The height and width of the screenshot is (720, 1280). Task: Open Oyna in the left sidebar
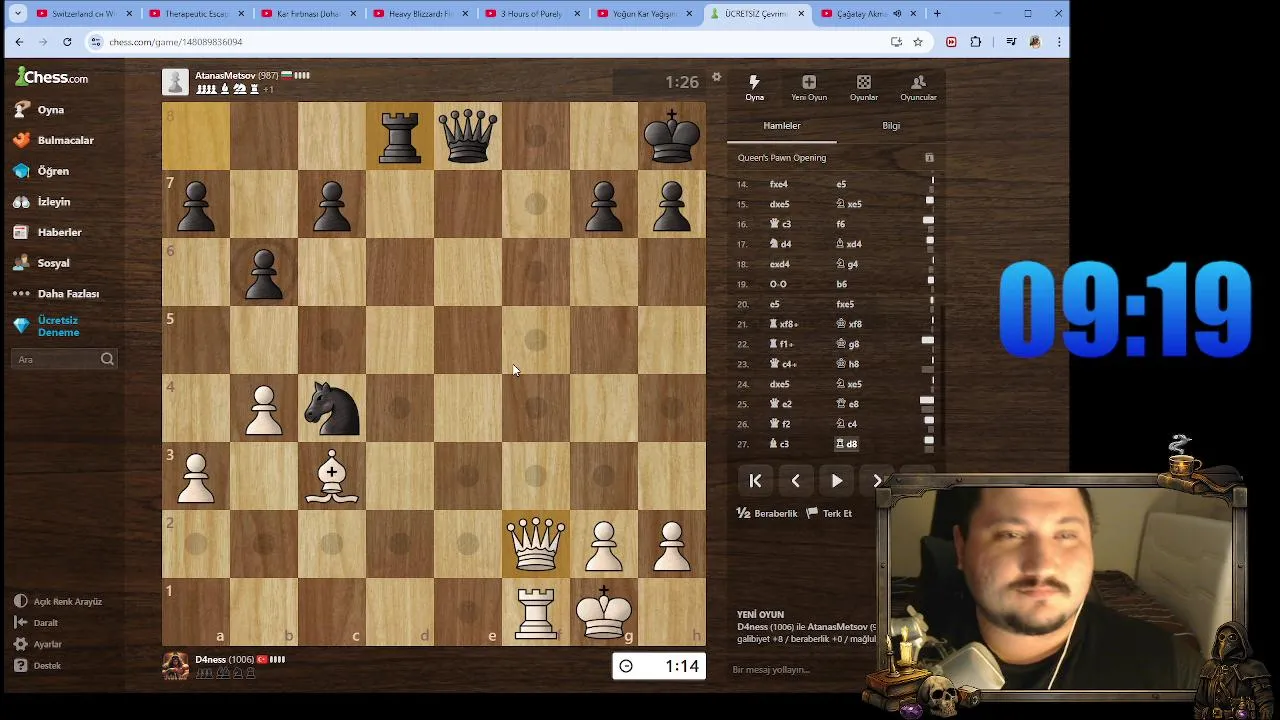tap(40, 110)
